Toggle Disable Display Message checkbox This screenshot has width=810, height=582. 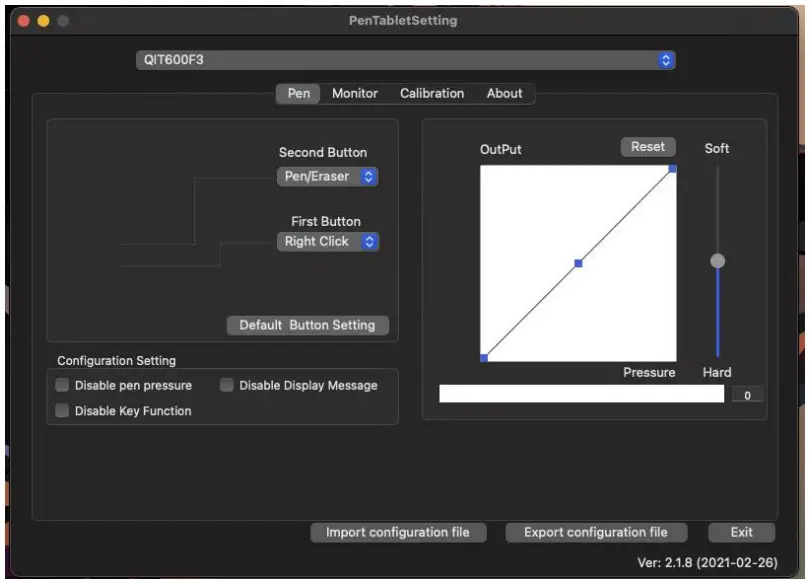227,385
